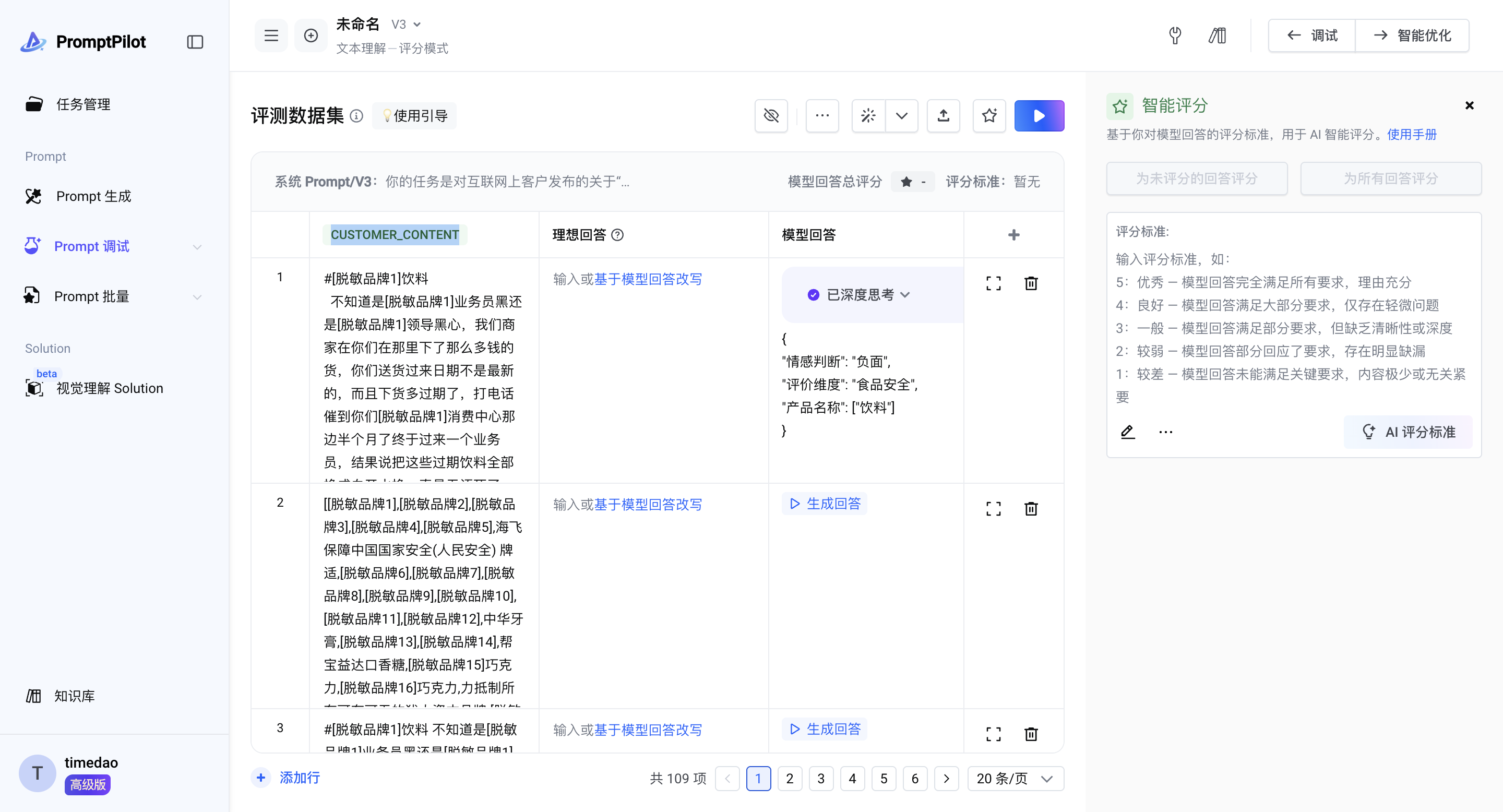Open the 20 条/页 page size dropdown

(1015, 778)
